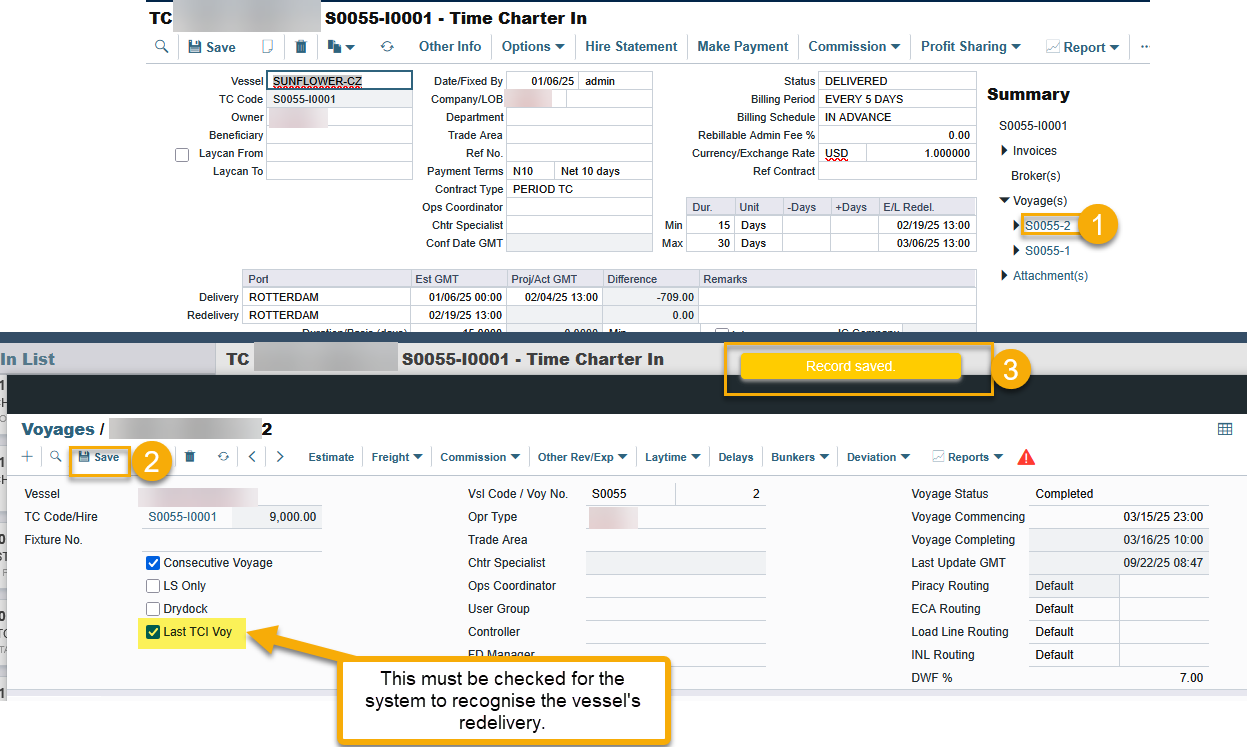1247x747 pixels.
Task: Open the Profit Sharing dropdown
Action: click(x=970, y=47)
